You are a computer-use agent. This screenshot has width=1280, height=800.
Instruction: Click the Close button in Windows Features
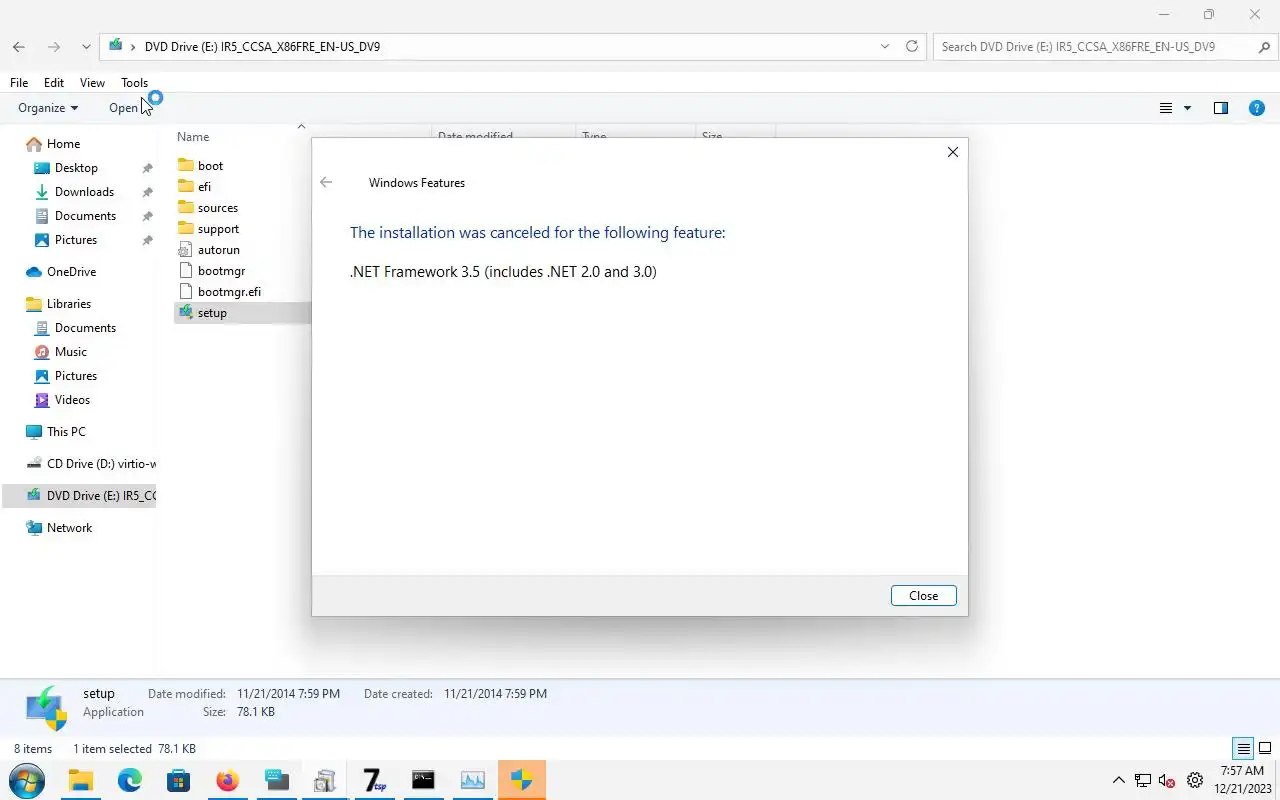click(923, 595)
